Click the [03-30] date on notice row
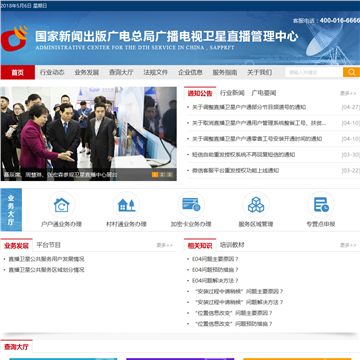The height and width of the screenshot is (360, 360). pyautogui.click(x=351, y=155)
